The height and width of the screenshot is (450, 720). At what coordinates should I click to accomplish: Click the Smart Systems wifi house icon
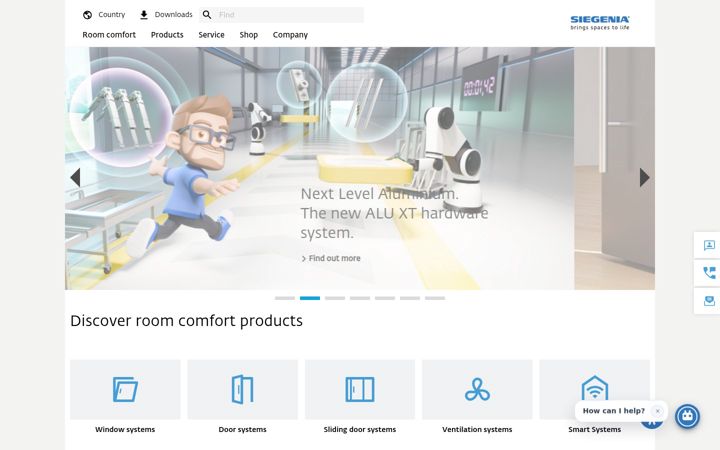[x=595, y=388]
